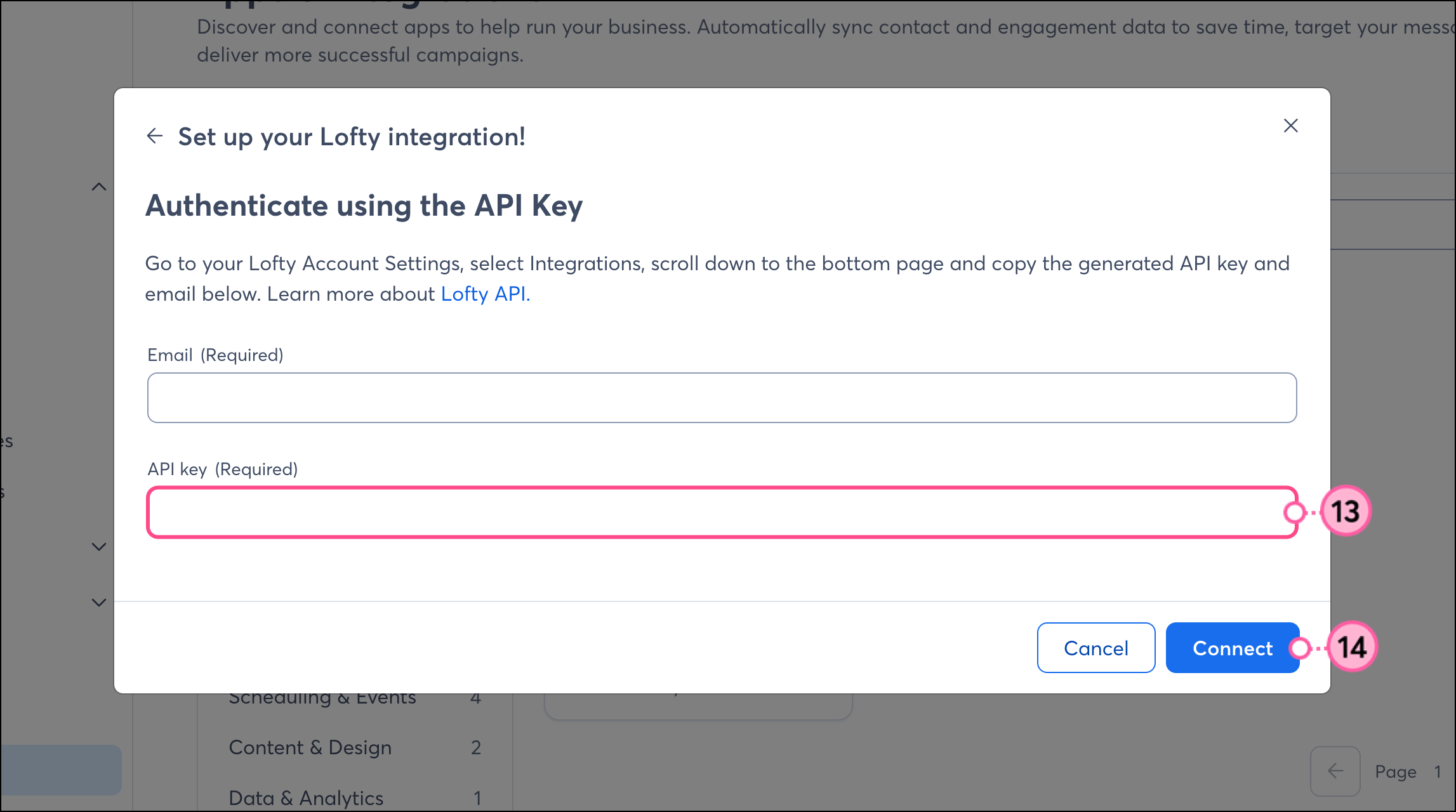Collapse the sidebar section with up chevron

pyautogui.click(x=99, y=187)
